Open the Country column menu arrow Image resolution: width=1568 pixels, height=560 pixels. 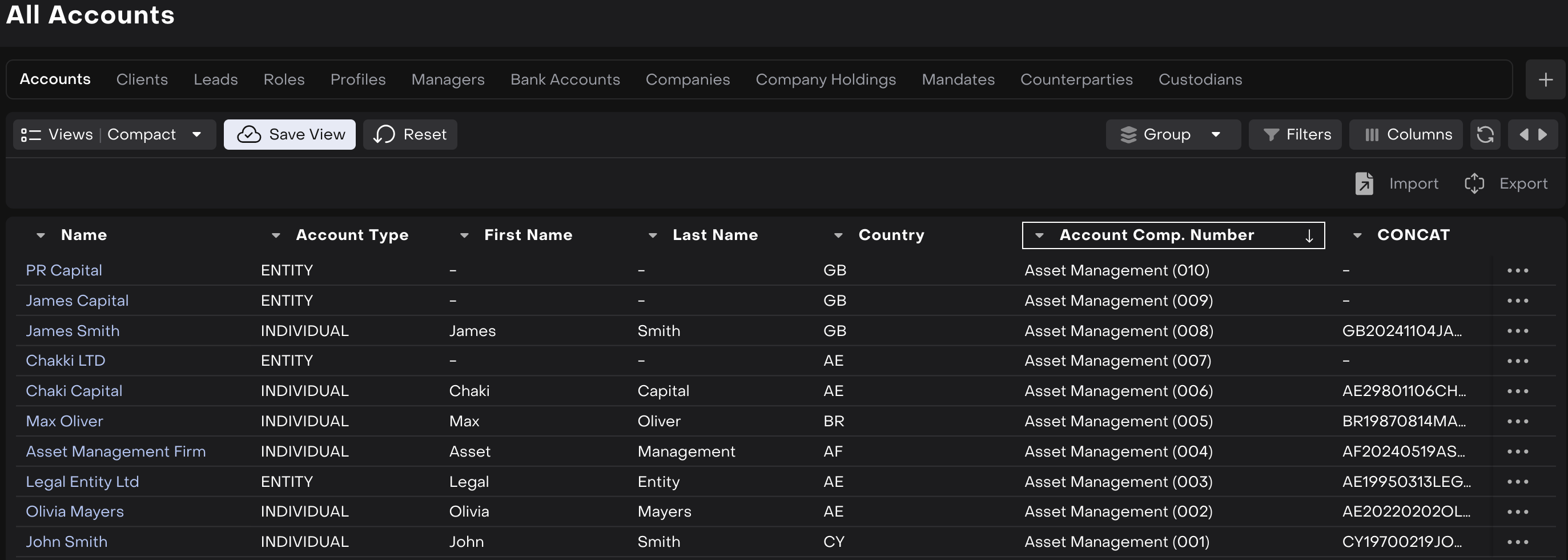[838, 235]
